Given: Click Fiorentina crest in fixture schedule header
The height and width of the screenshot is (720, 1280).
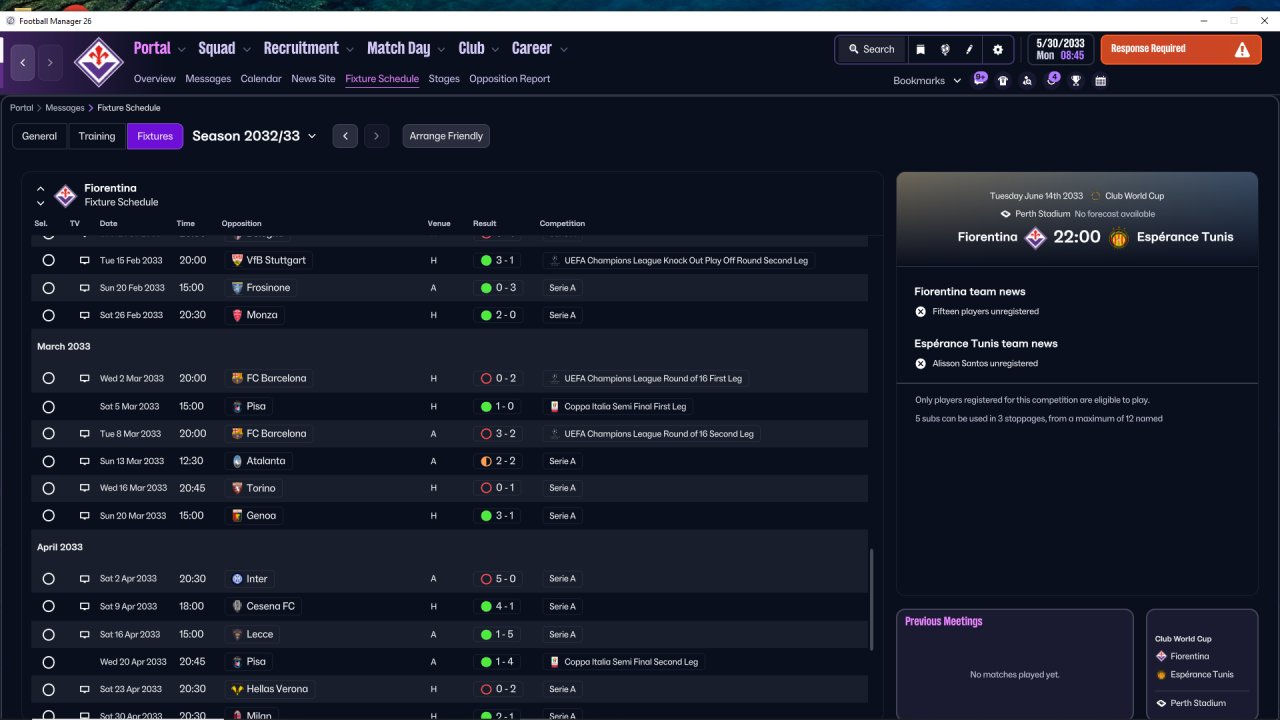Looking at the screenshot, I should tap(66, 195).
